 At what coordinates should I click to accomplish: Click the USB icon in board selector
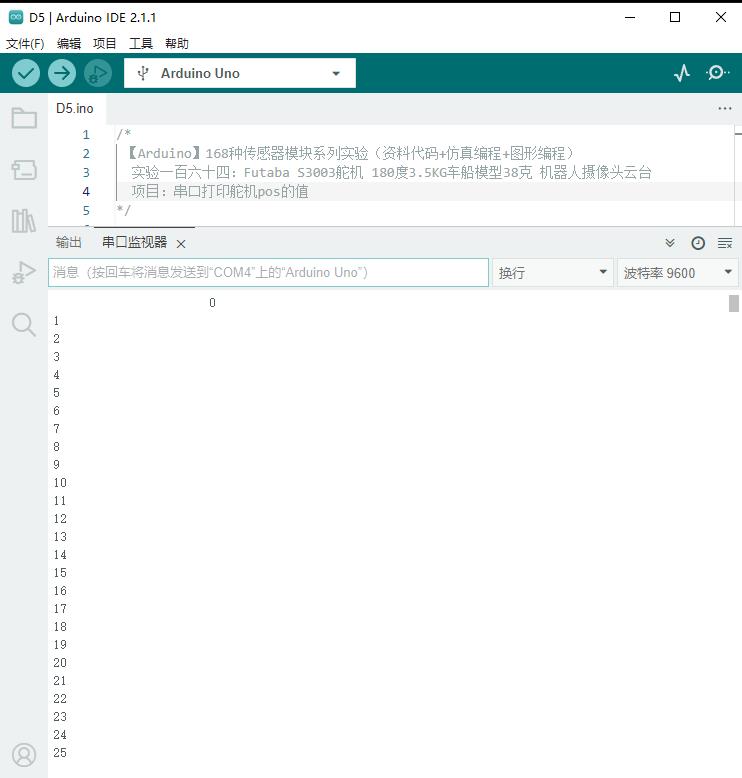click(x=143, y=73)
